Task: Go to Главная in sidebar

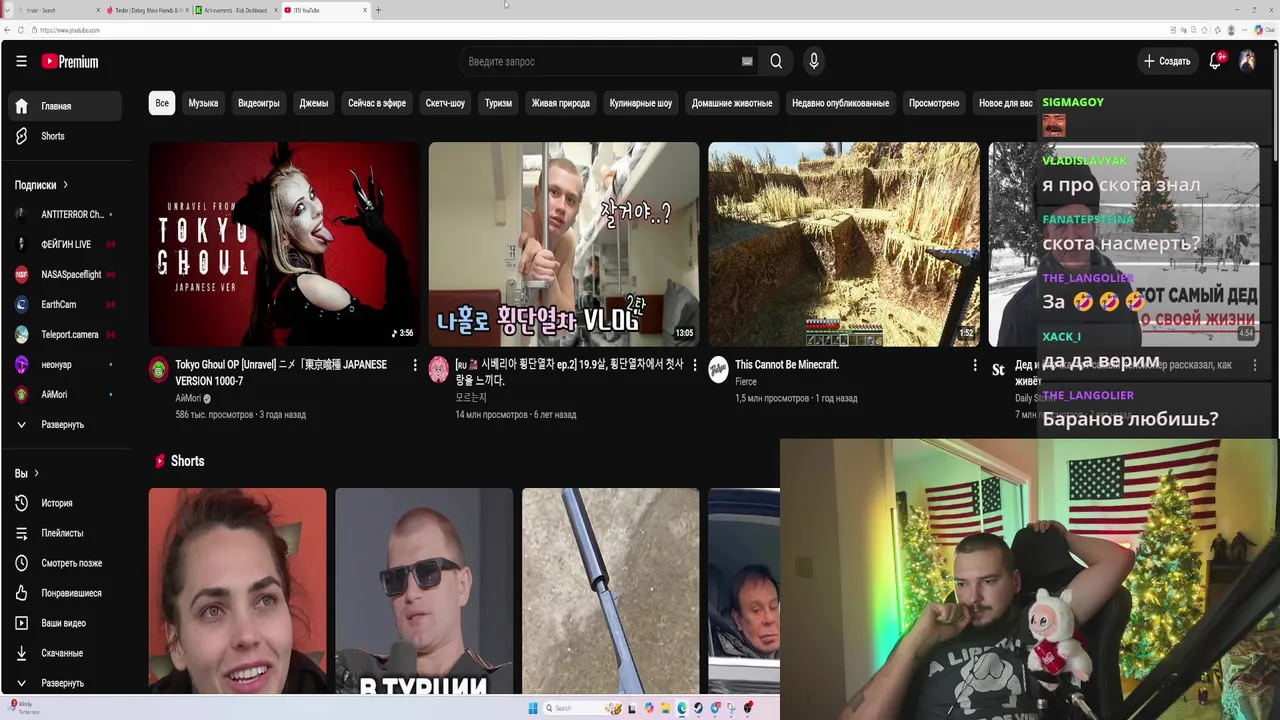Action: pyautogui.click(x=66, y=106)
